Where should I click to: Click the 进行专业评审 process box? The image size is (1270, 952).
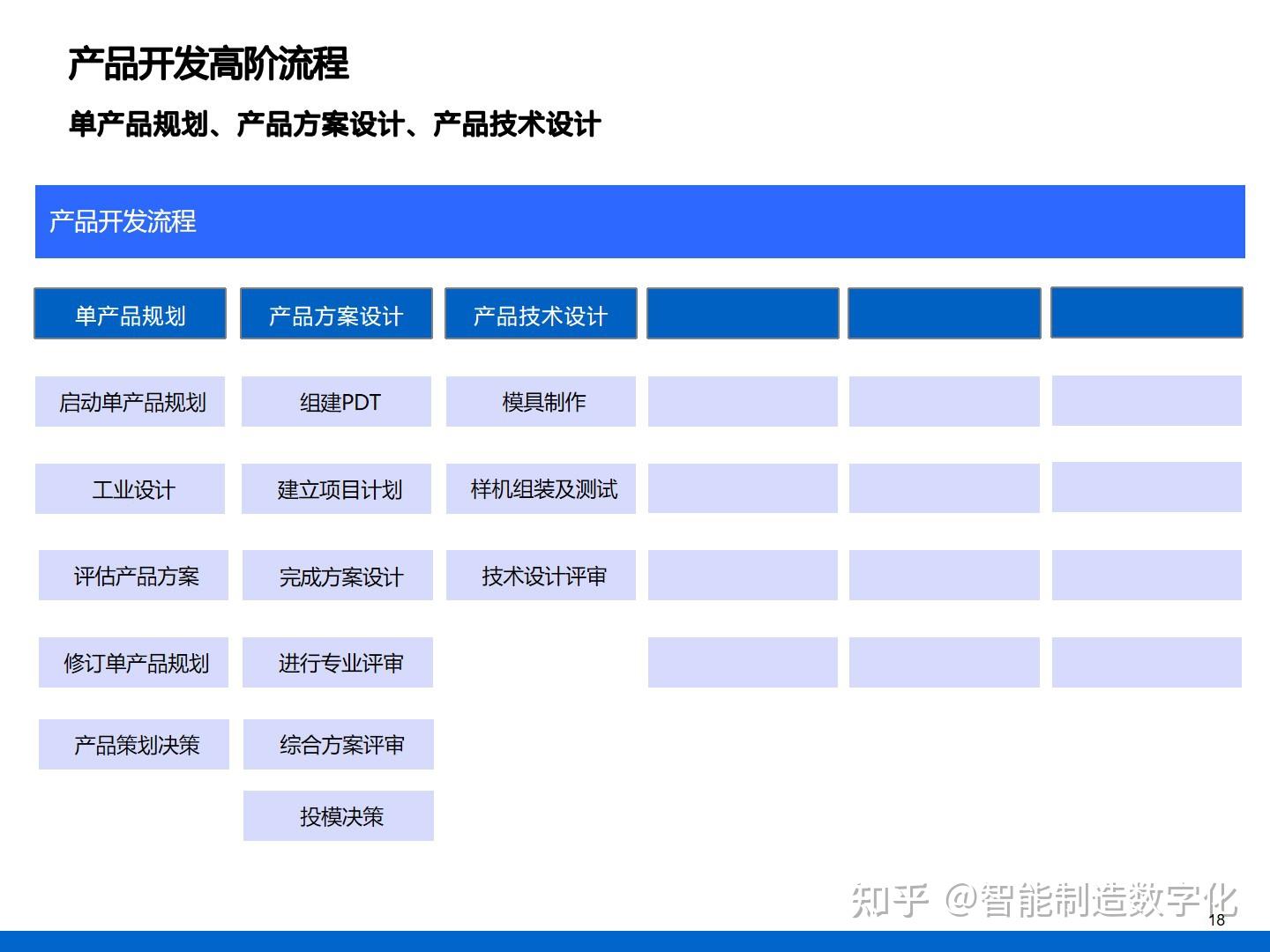click(339, 662)
